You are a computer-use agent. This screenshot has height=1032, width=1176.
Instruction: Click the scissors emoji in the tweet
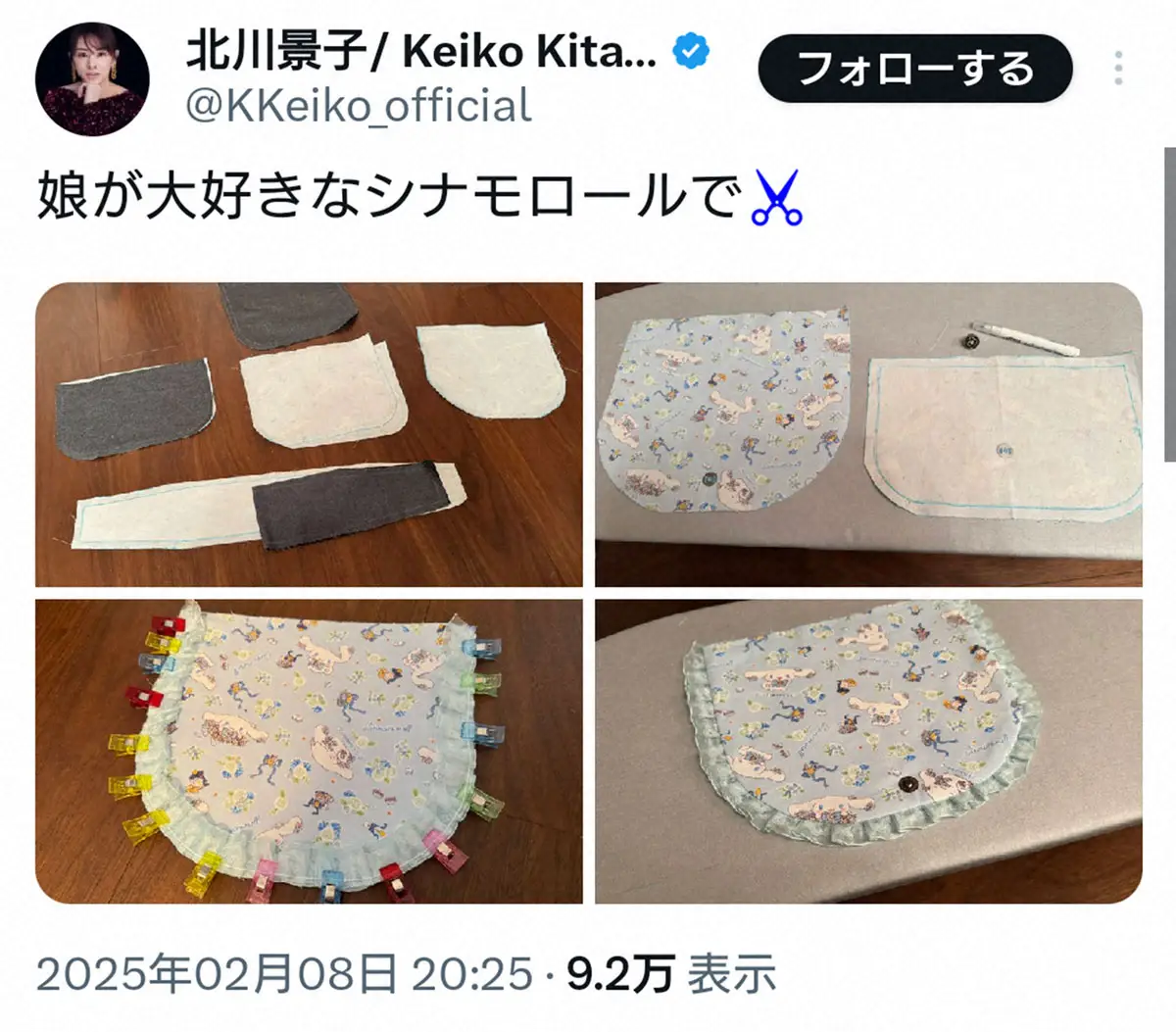point(775,197)
